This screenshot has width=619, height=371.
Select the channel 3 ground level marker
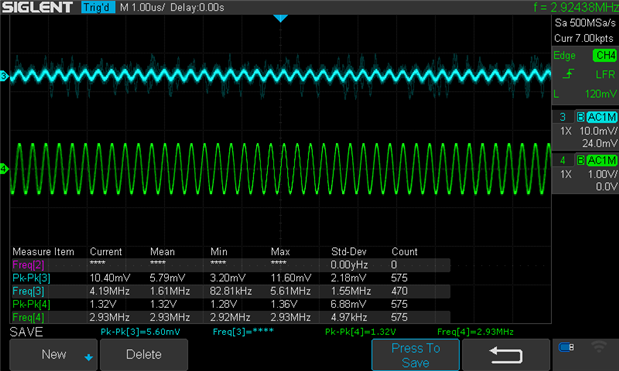(x=4, y=76)
